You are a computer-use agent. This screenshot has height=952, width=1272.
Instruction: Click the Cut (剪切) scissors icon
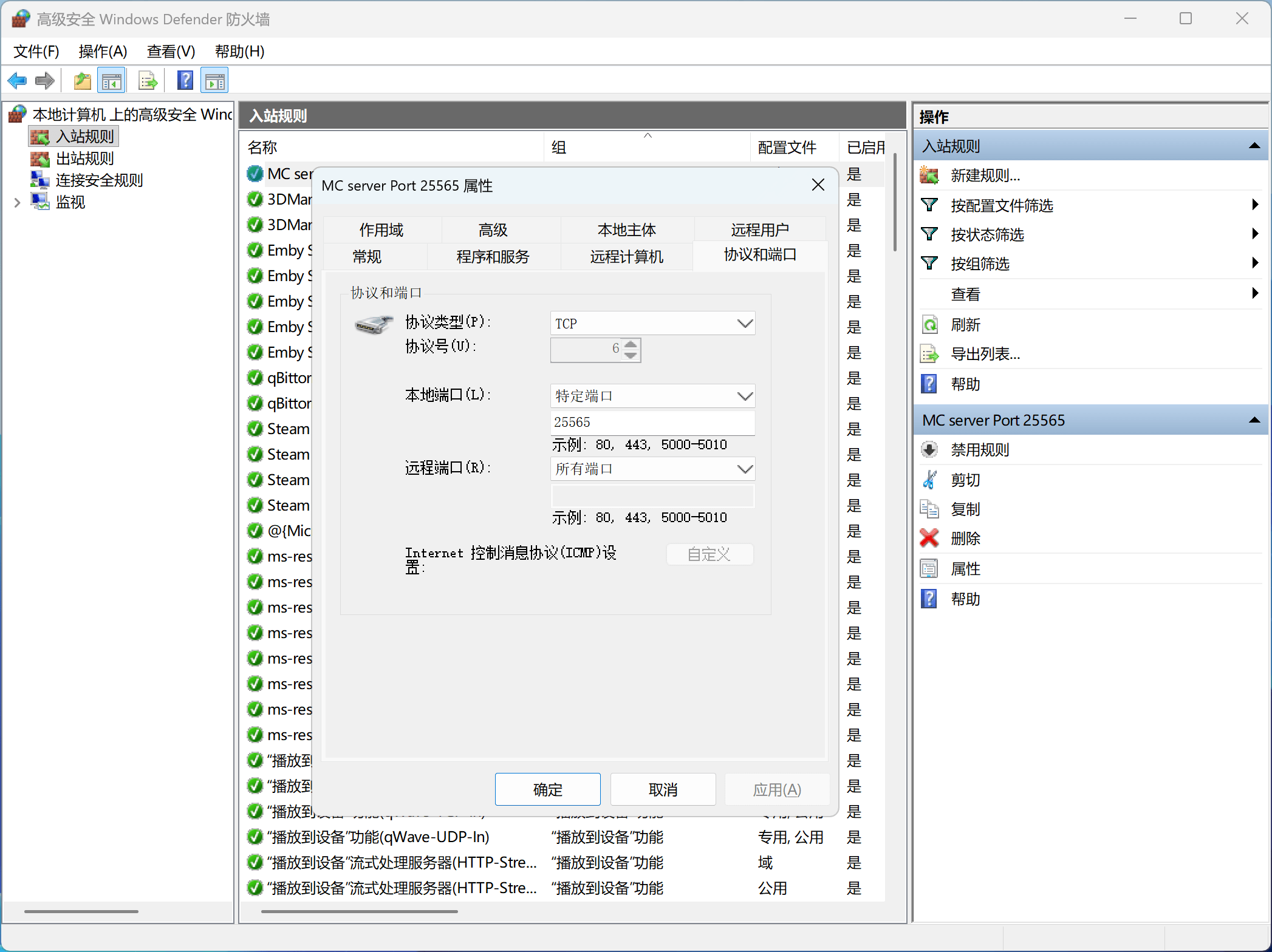(929, 480)
